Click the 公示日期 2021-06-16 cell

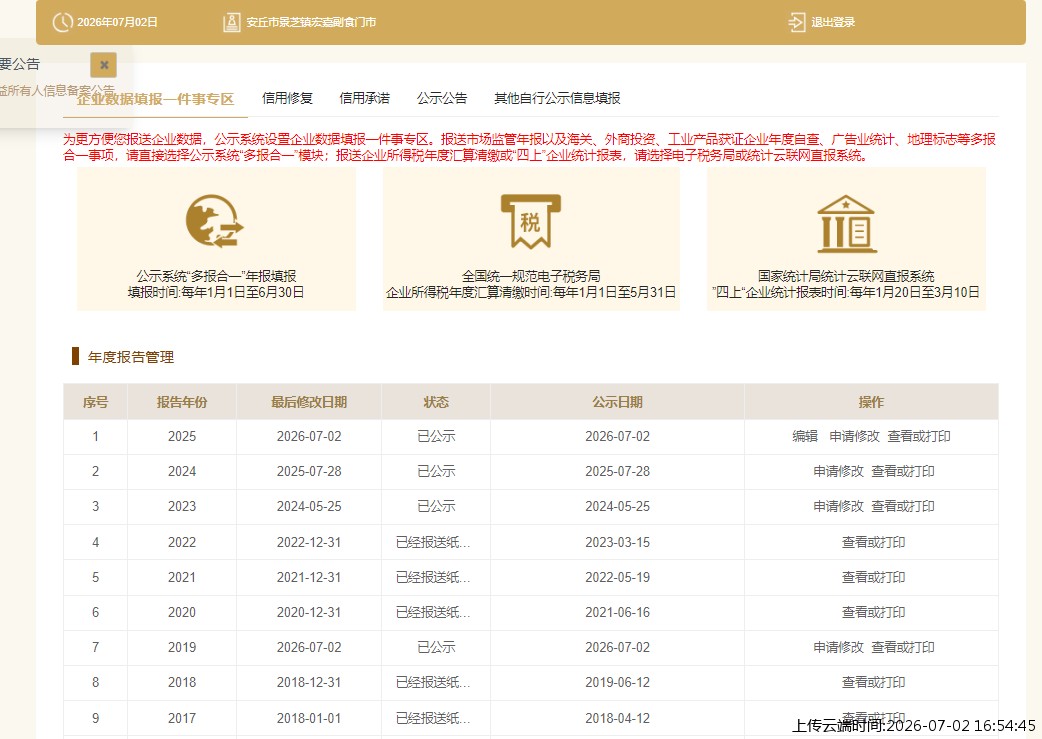pyautogui.click(x=617, y=612)
